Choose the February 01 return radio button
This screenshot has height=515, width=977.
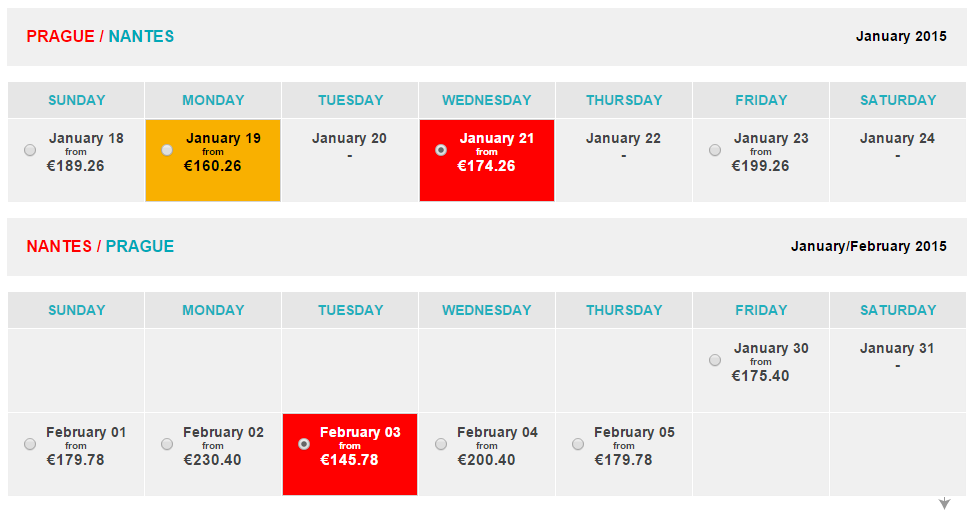[x=30, y=444]
